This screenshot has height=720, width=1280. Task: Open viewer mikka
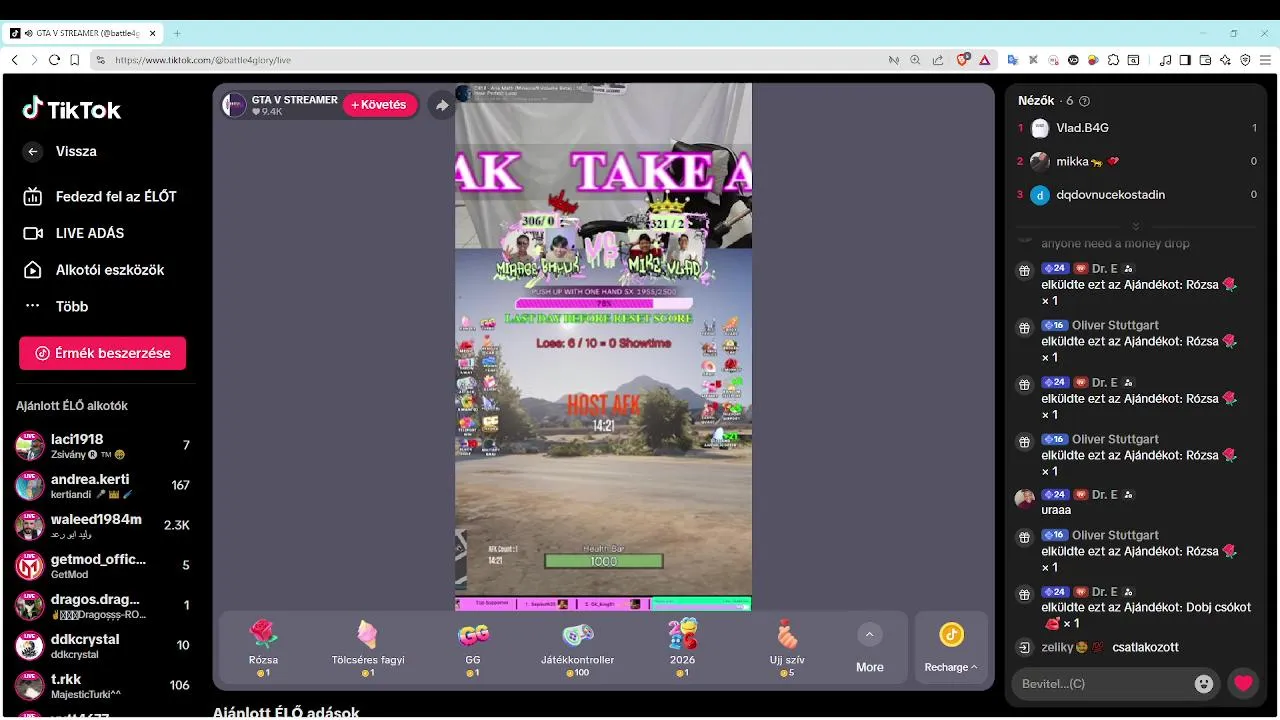tap(1136, 161)
